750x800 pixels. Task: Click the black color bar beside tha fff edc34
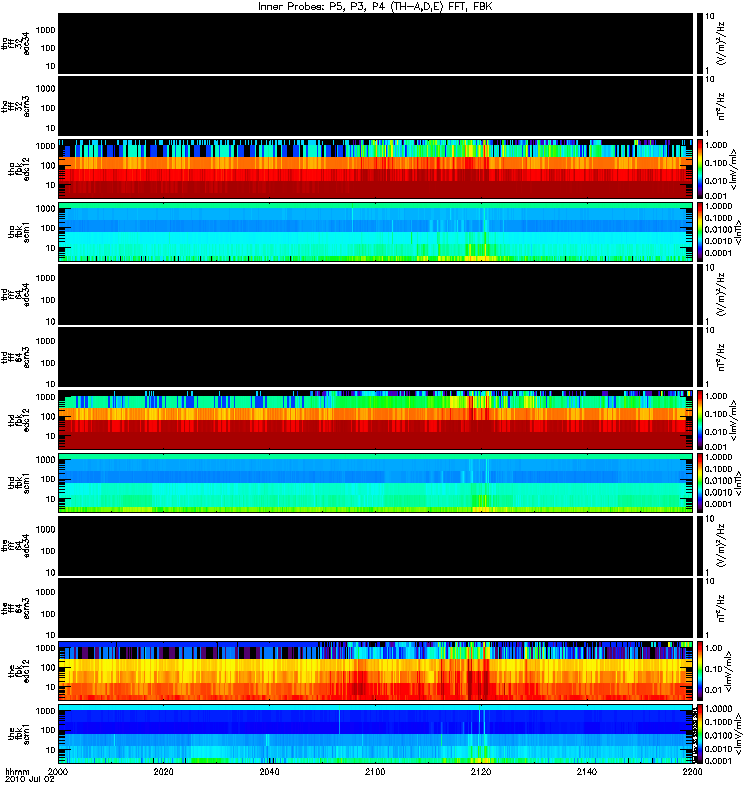click(699, 43)
